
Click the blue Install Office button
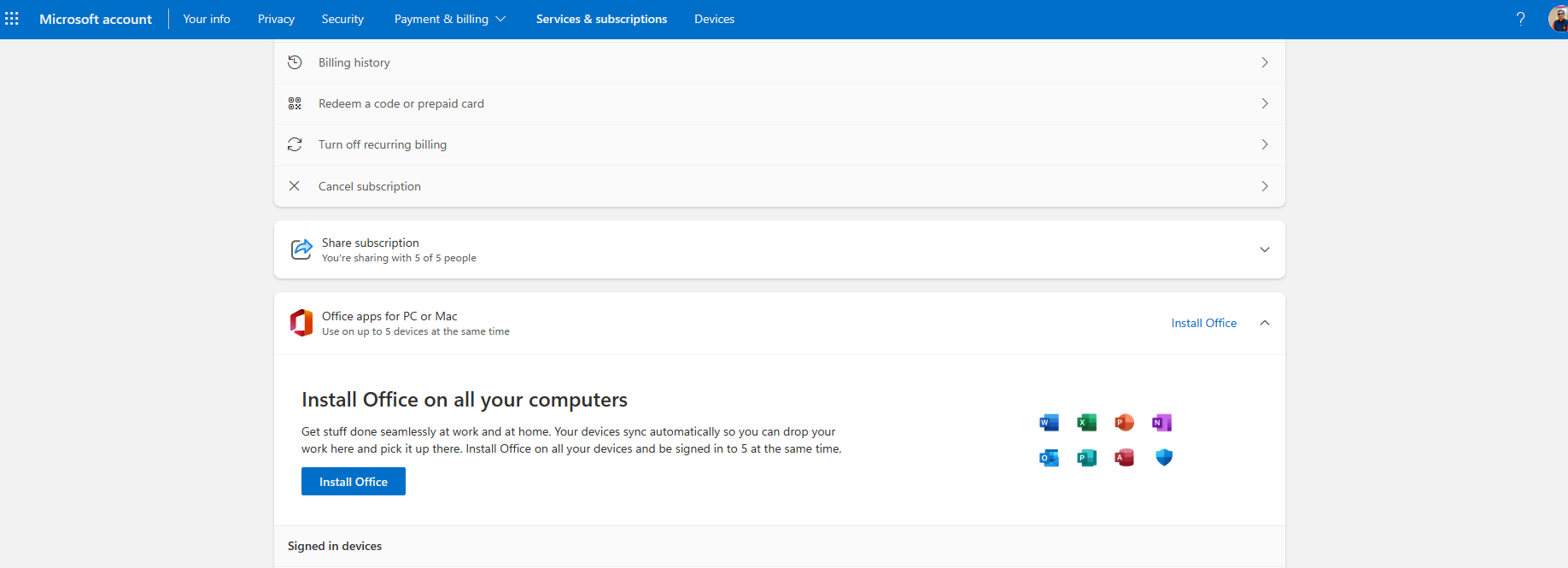354,482
